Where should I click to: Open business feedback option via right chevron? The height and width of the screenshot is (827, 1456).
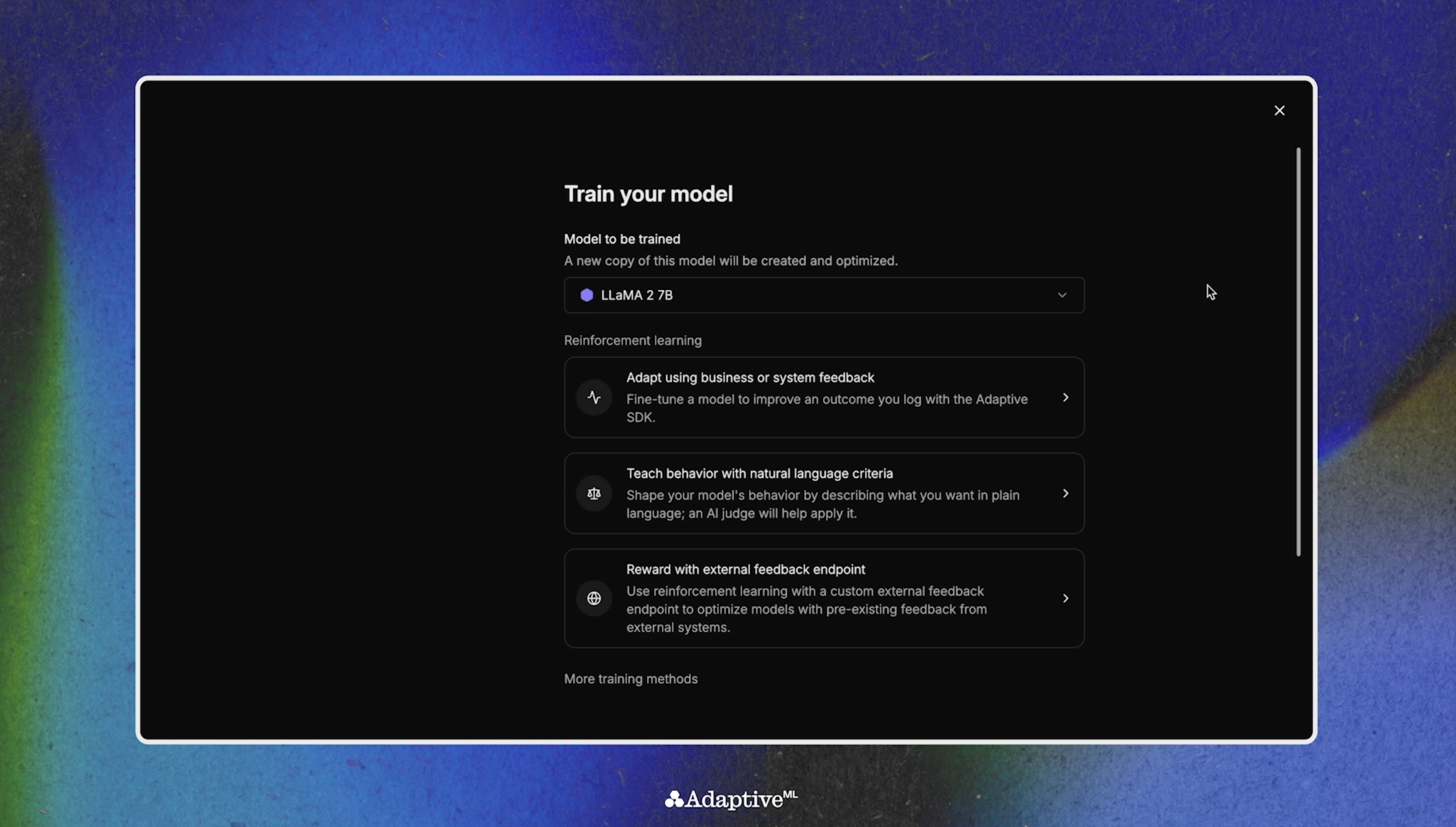(1065, 398)
